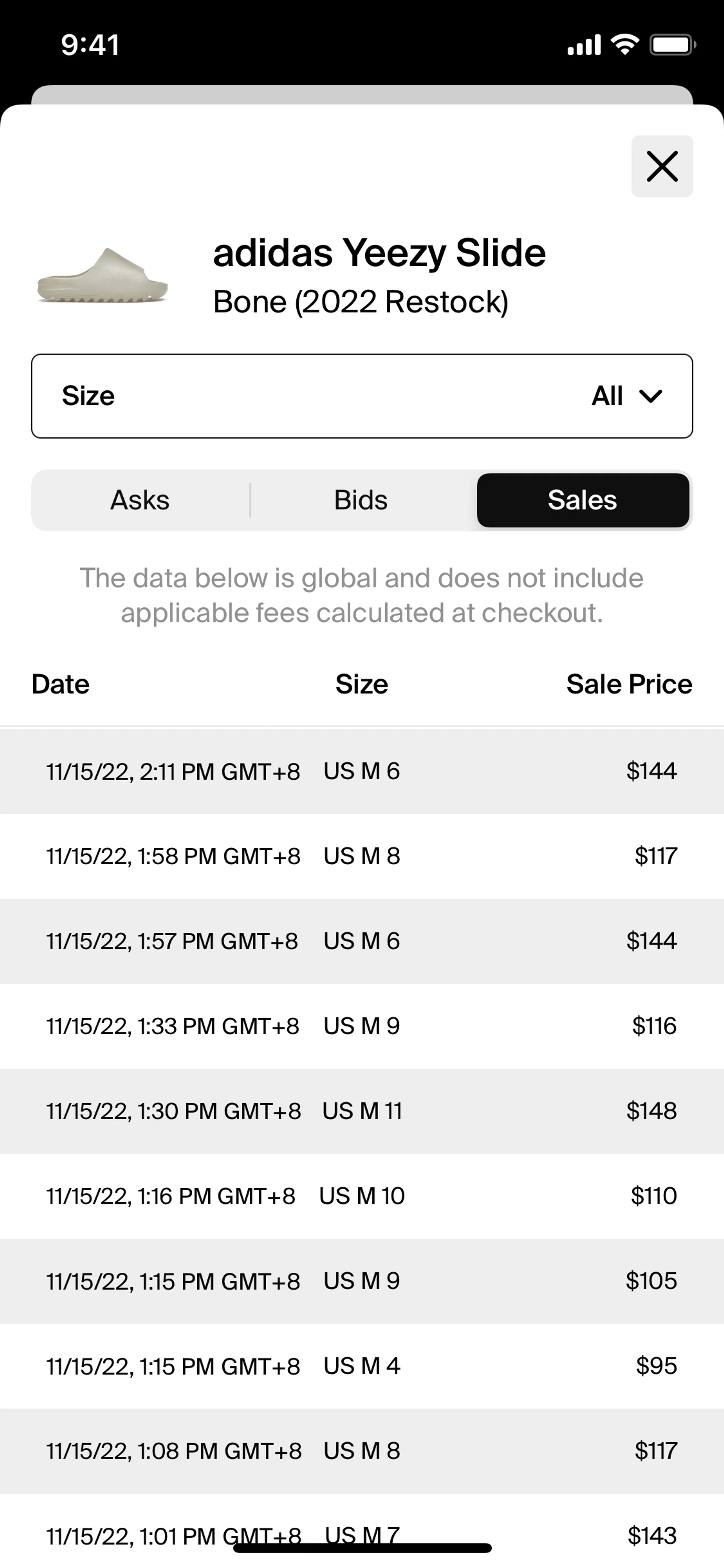
Task: Tap the US M 11 $148 sale row
Action: click(362, 1111)
